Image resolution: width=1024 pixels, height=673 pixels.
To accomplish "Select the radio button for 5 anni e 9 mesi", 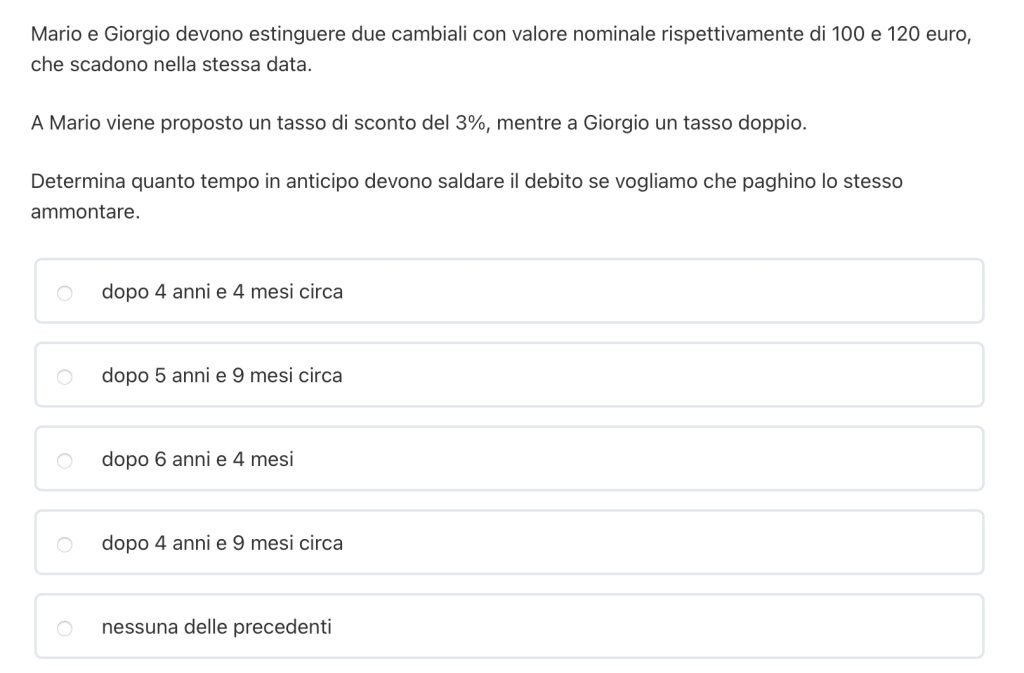I will tap(65, 377).
